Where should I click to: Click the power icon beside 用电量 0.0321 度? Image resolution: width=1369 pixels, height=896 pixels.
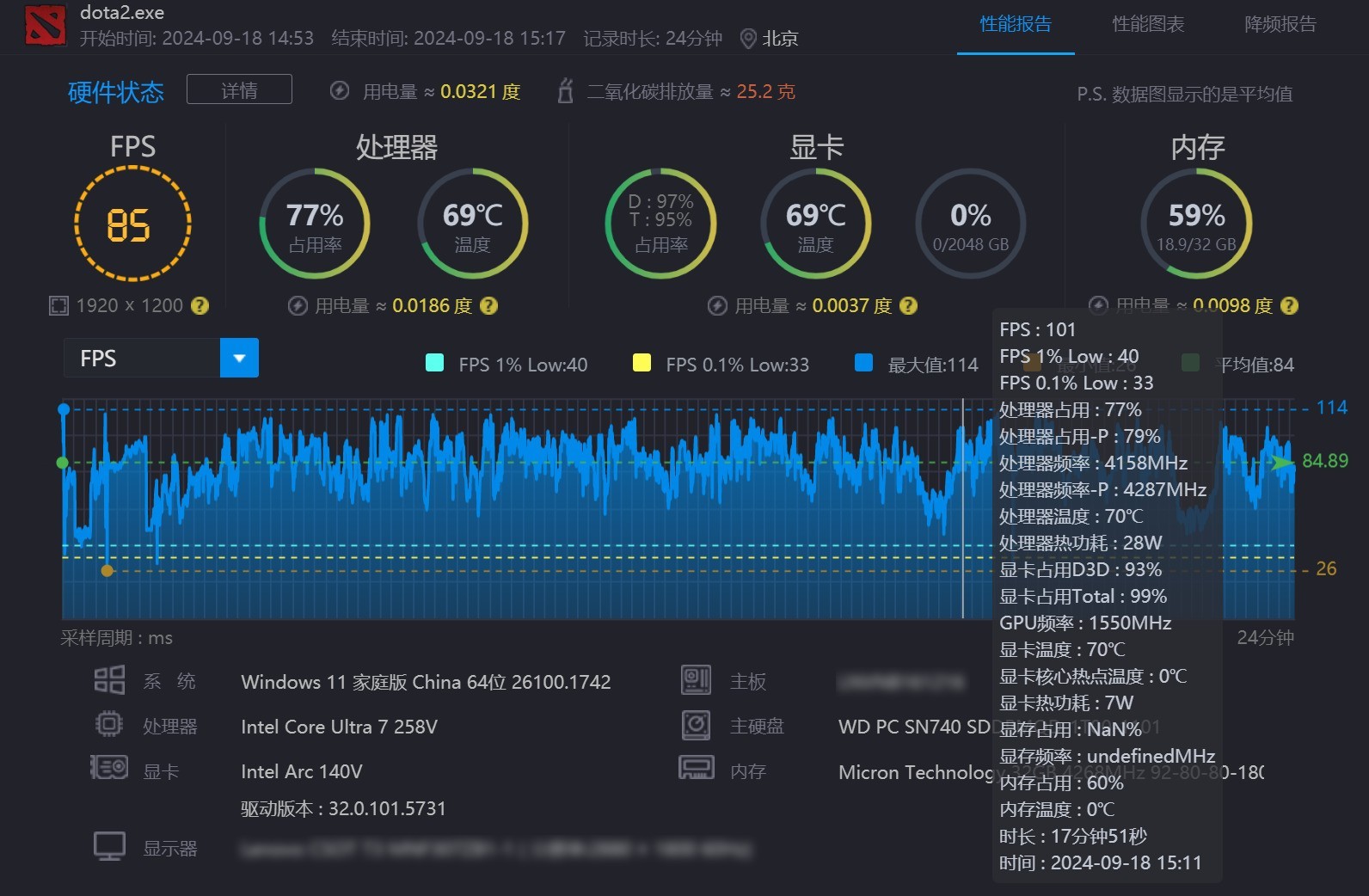pos(340,90)
